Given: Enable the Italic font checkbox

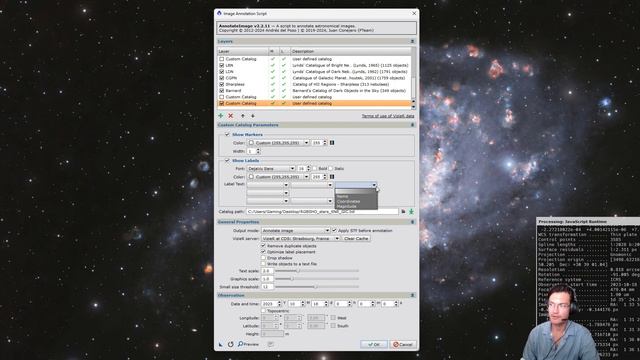Looking at the screenshot, I should (331, 169).
